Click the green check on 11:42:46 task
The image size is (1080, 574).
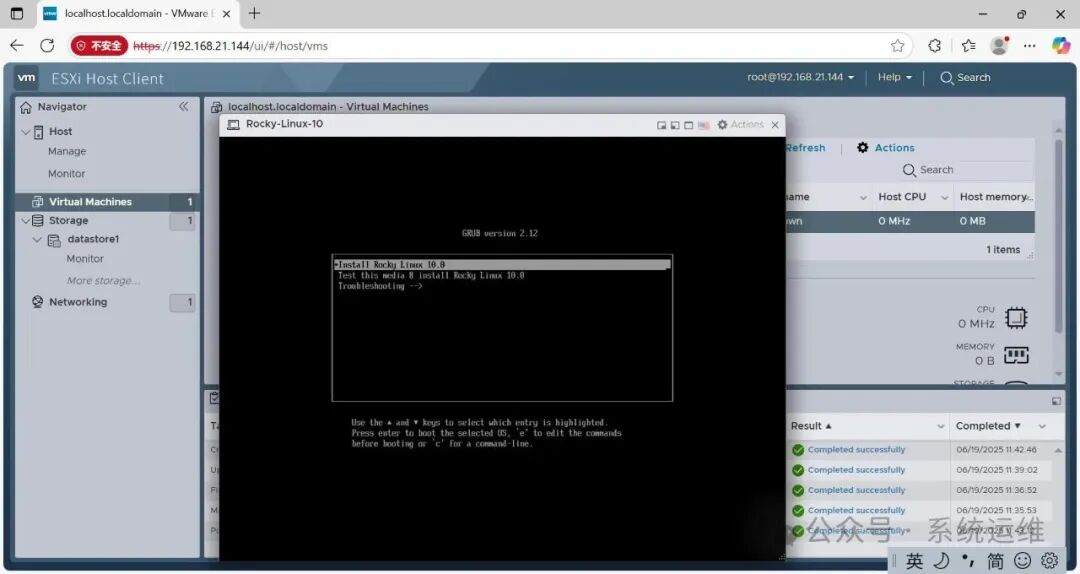798,450
